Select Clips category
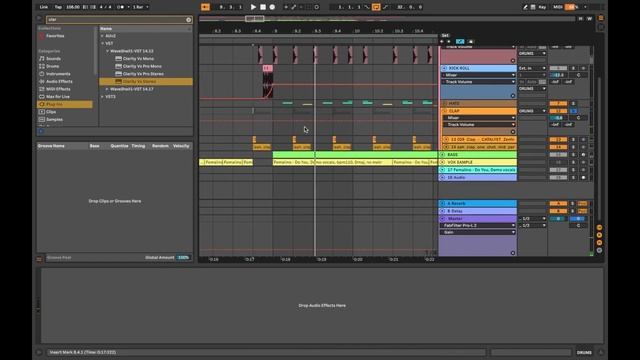 click(51, 112)
